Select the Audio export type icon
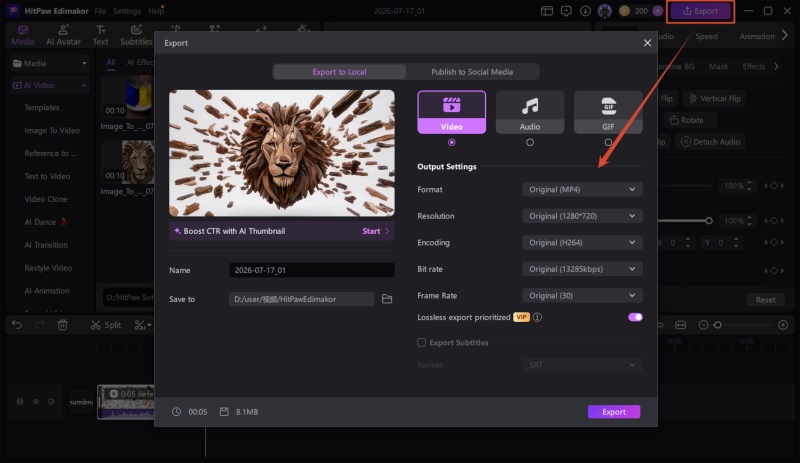The width and height of the screenshot is (800, 463). pyautogui.click(x=530, y=112)
